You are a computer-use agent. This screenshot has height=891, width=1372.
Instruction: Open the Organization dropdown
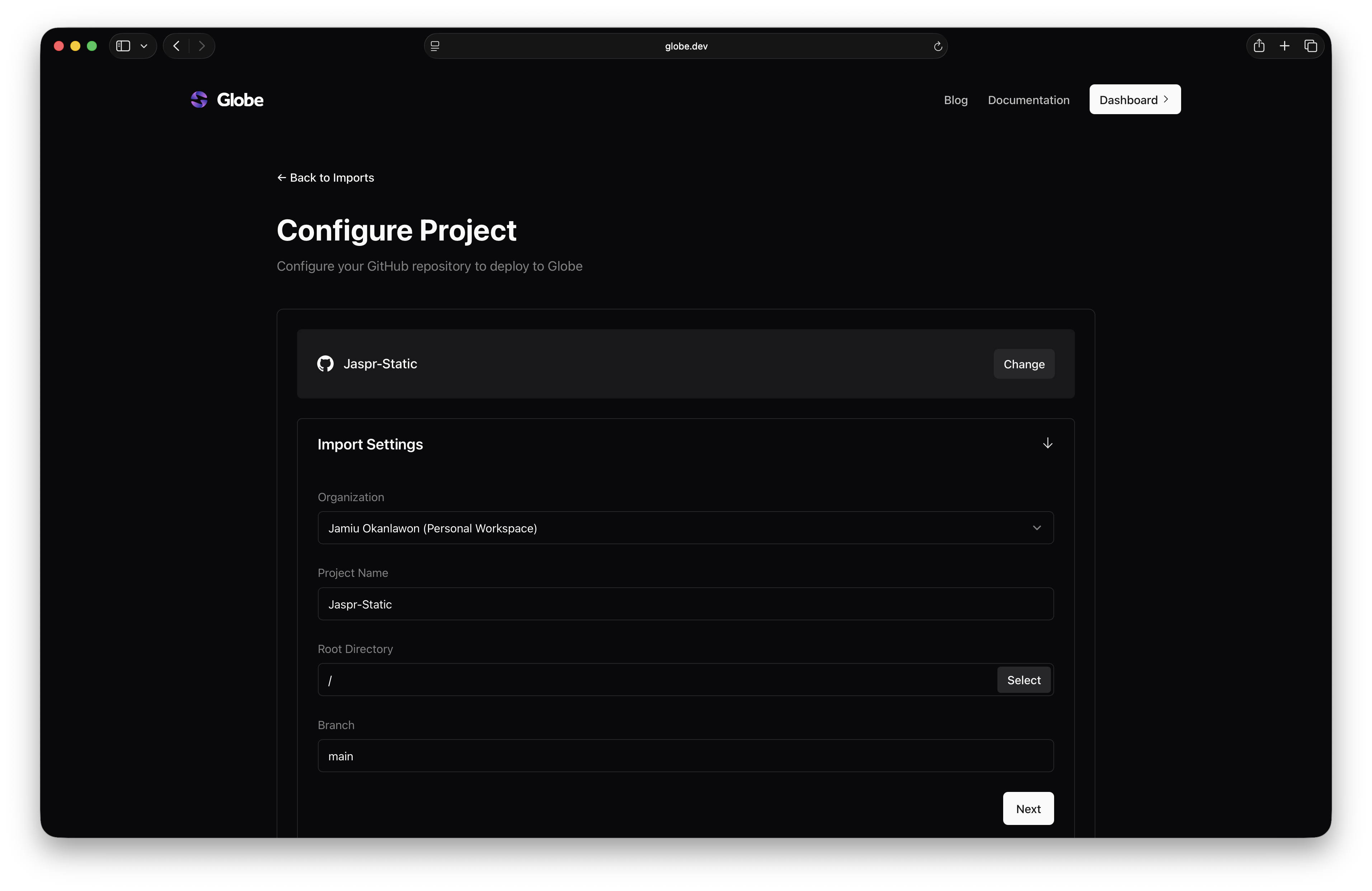tap(685, 528)
